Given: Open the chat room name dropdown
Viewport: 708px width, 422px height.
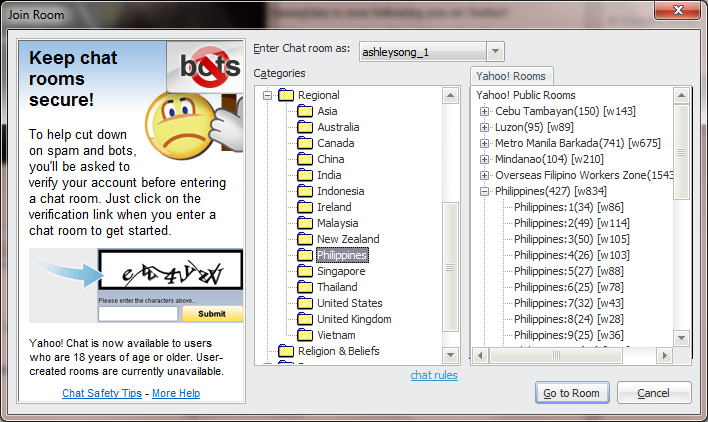Looking at the screenshot, I should tap(495, 51).
